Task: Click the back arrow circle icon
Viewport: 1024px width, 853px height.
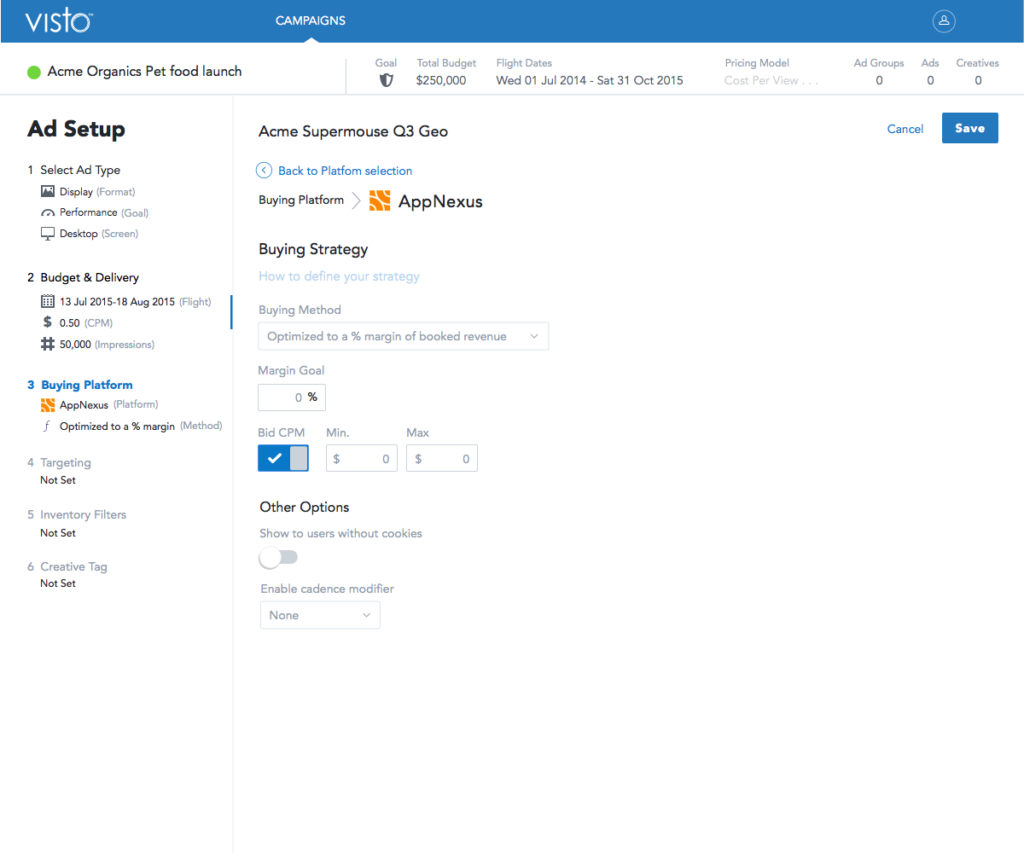Action: [x=264, y=170]
